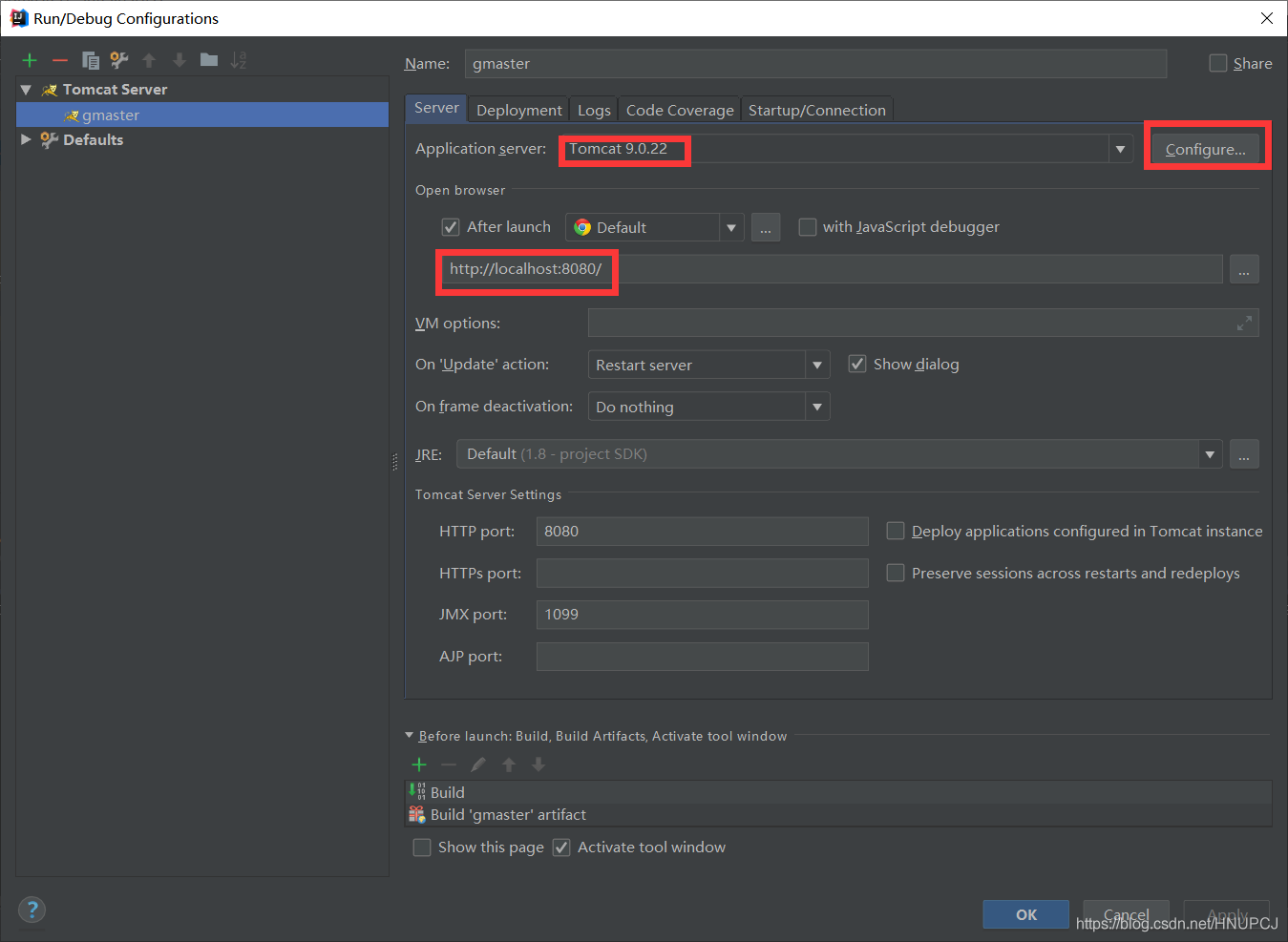Move before-launch task down arrow
The image size is (1288, 942).
coord(538,764)
